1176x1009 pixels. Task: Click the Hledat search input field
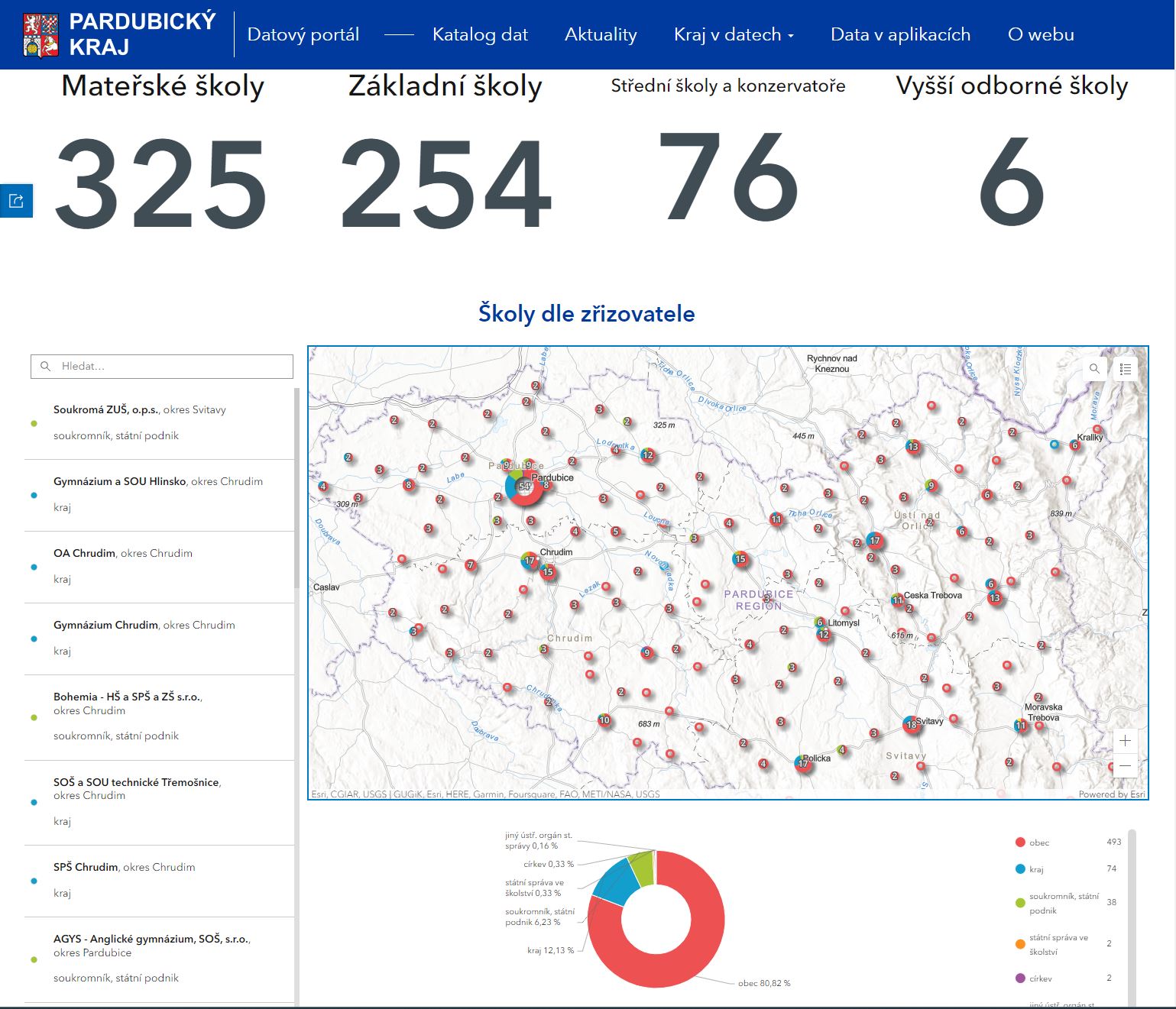pyautogui.click(x=162, y=367)
